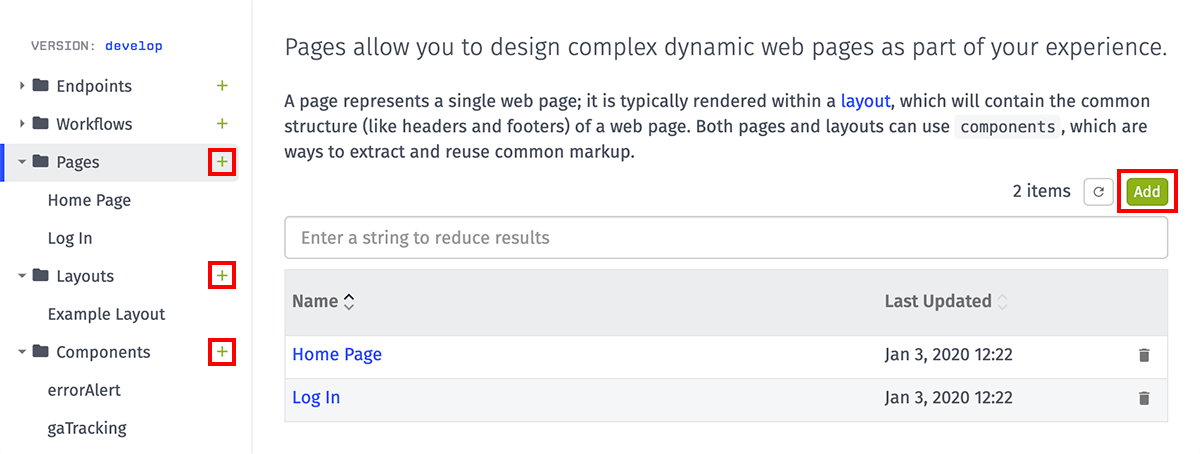Open the Workflows section label

(x=94, y=124)
